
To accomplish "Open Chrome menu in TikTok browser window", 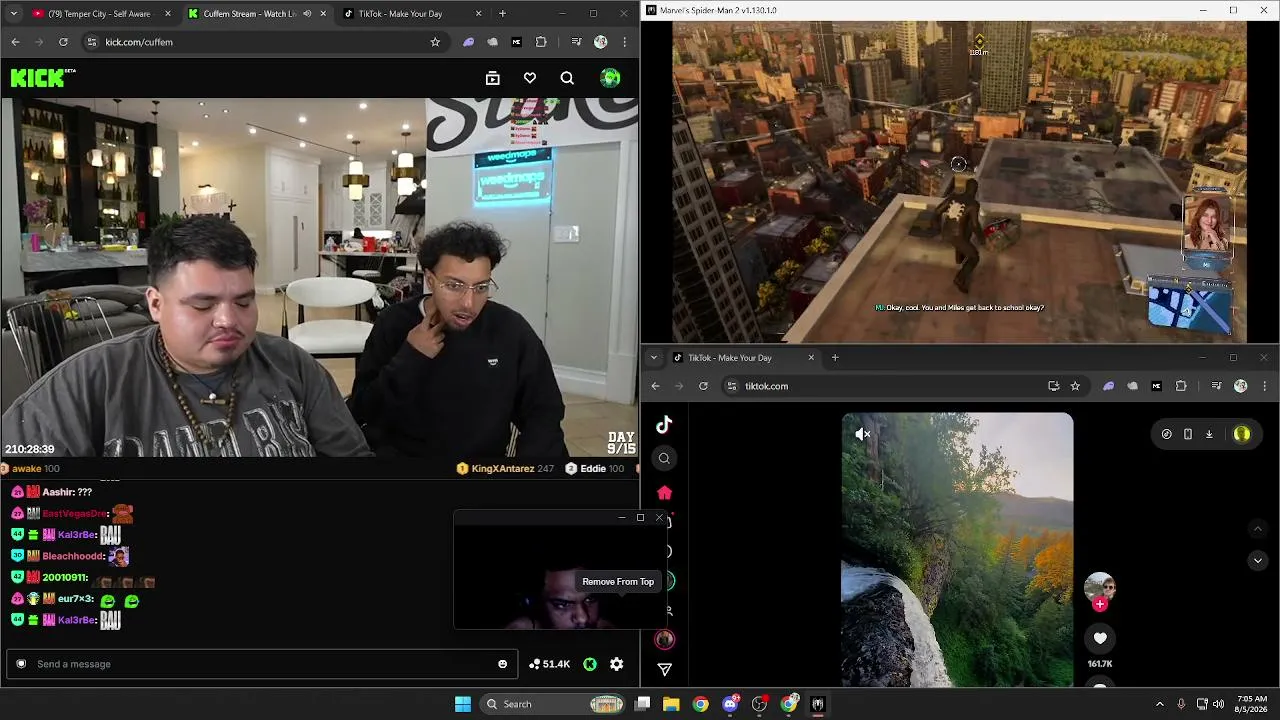I will click(x=1265, y=386).
